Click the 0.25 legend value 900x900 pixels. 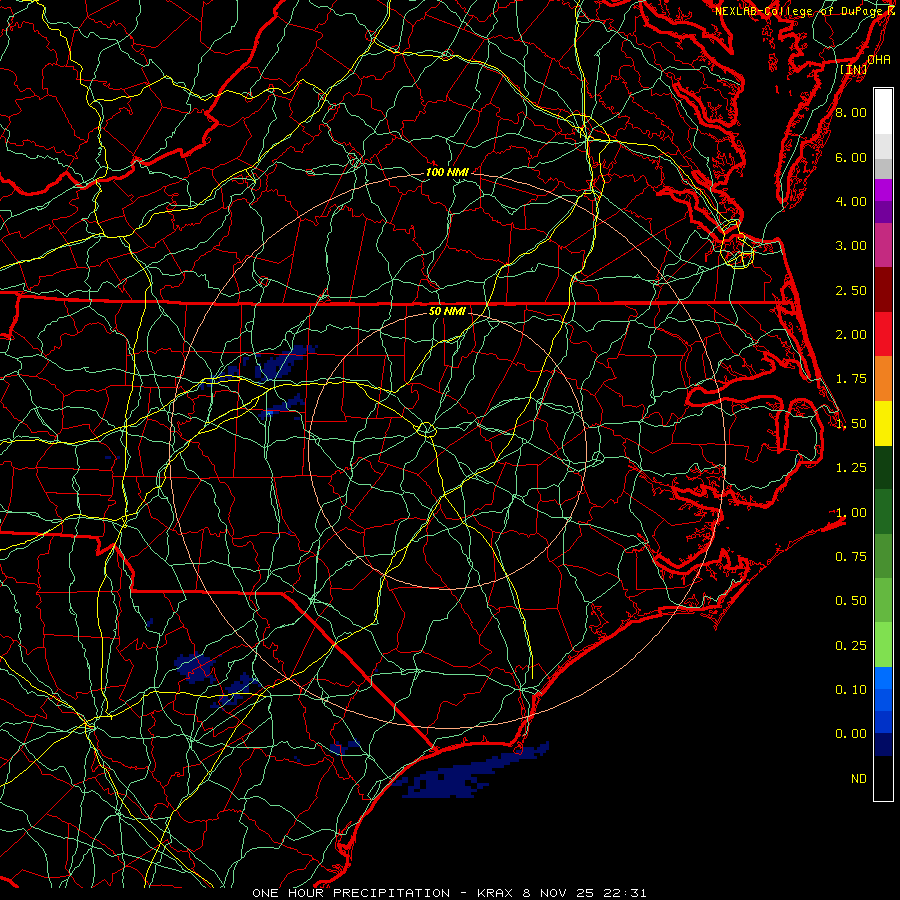[851, 646]
